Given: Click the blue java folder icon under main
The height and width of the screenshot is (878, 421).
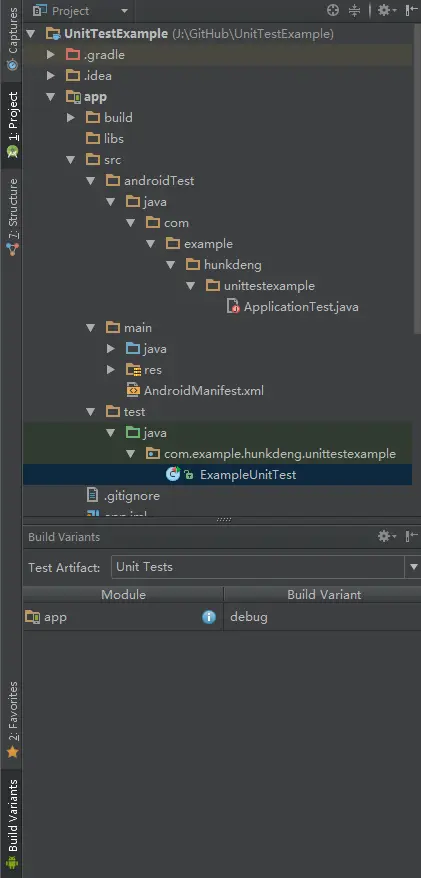Looking at the screenshot, I should [133, 348].
